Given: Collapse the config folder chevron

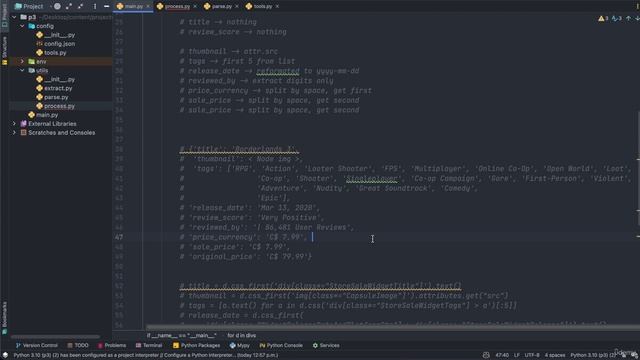Looking at the screenshot, I should pos(22,26).
